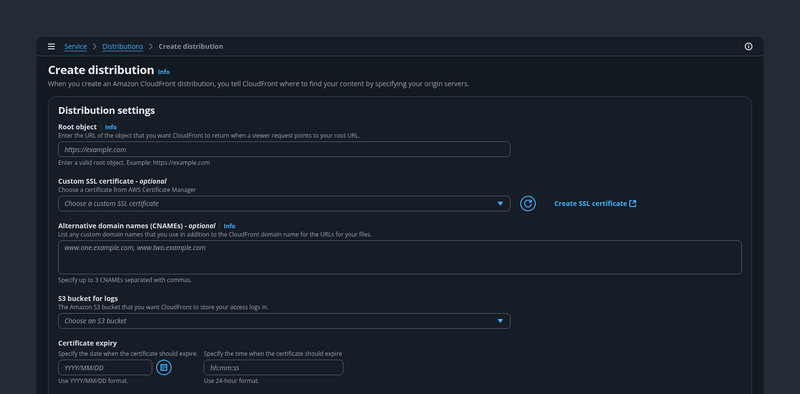Image resolution: width=800 pixels, height=394 pixels.
Task: Navigate to the Distributions breadcrumb
Action: [122, 46]
